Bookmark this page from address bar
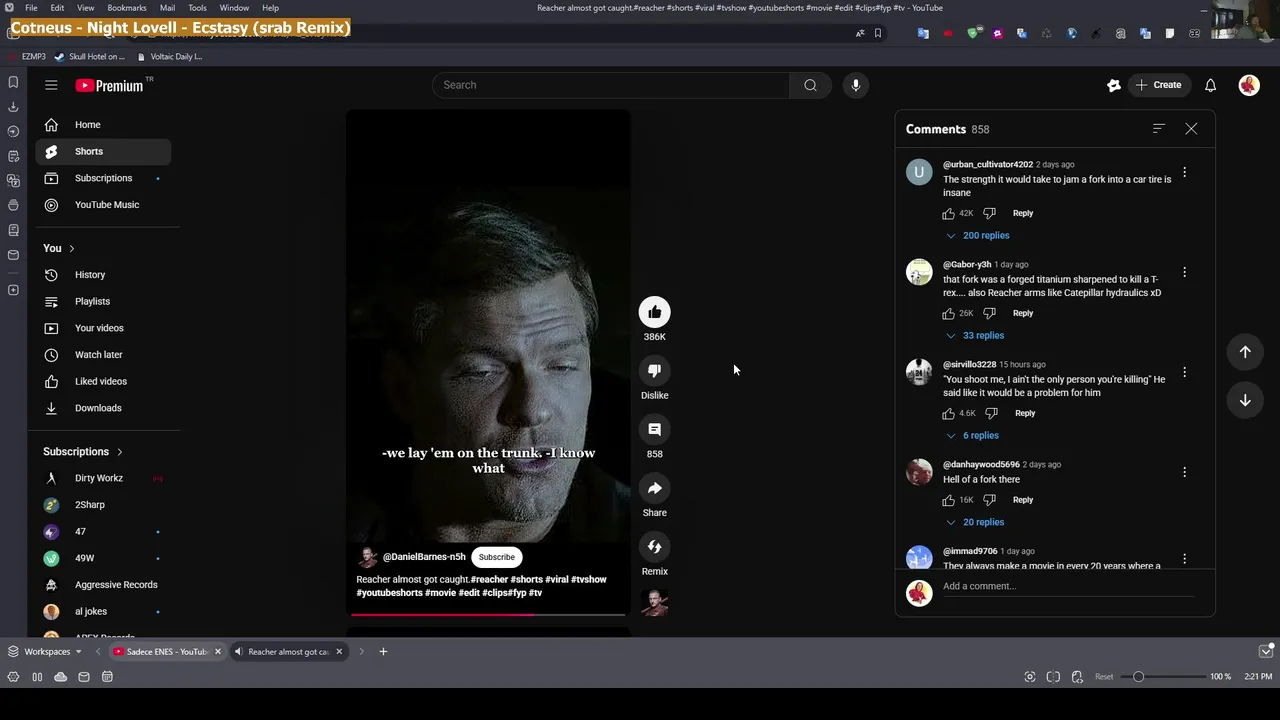 [x=878, y=33]
